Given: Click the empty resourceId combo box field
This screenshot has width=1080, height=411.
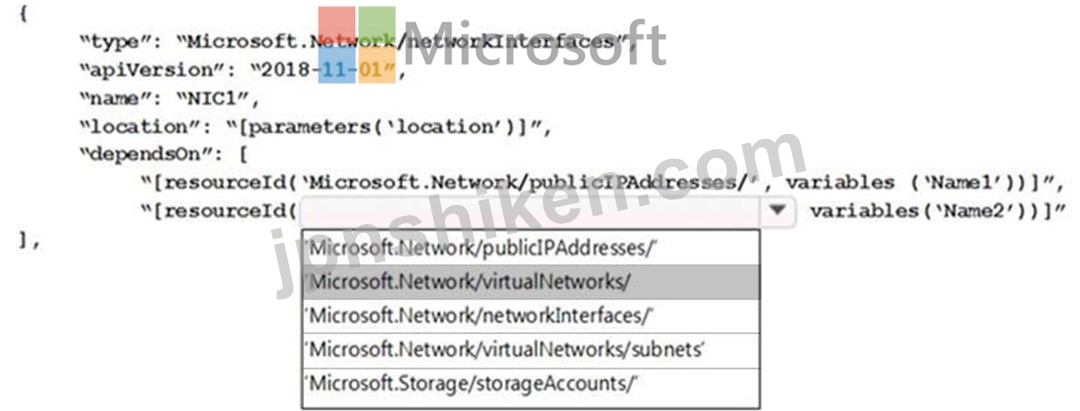Looking at the screenshot, I should click(529, 211).
